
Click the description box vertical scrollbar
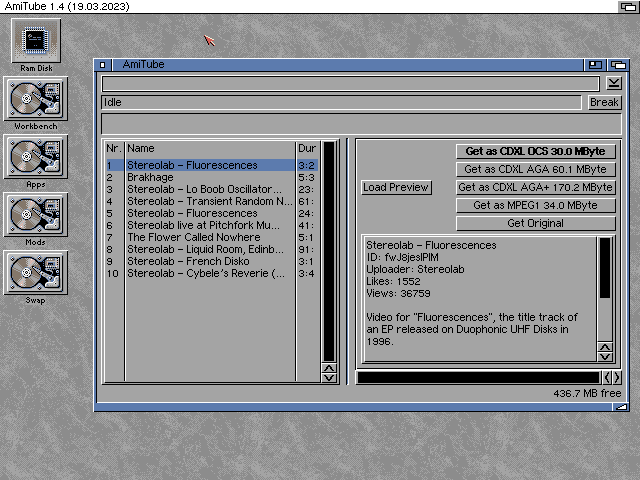605,289
